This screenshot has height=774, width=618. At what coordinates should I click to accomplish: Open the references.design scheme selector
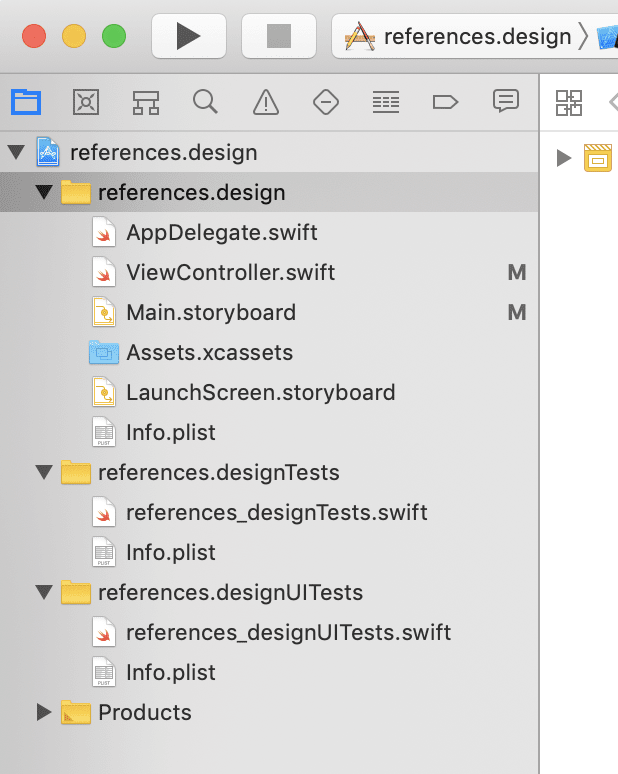[470, 37]
